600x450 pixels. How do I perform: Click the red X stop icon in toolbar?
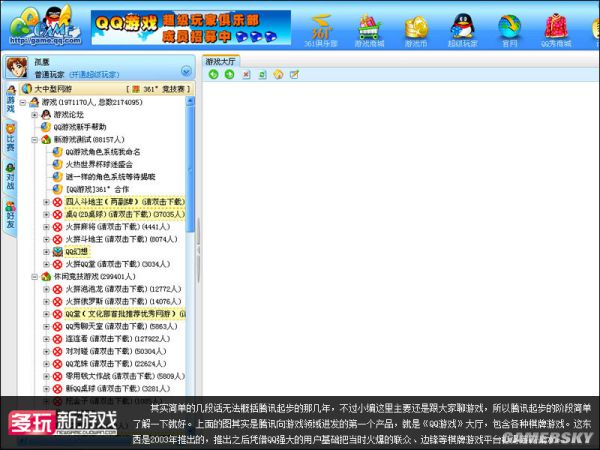(x=246, y=75)
